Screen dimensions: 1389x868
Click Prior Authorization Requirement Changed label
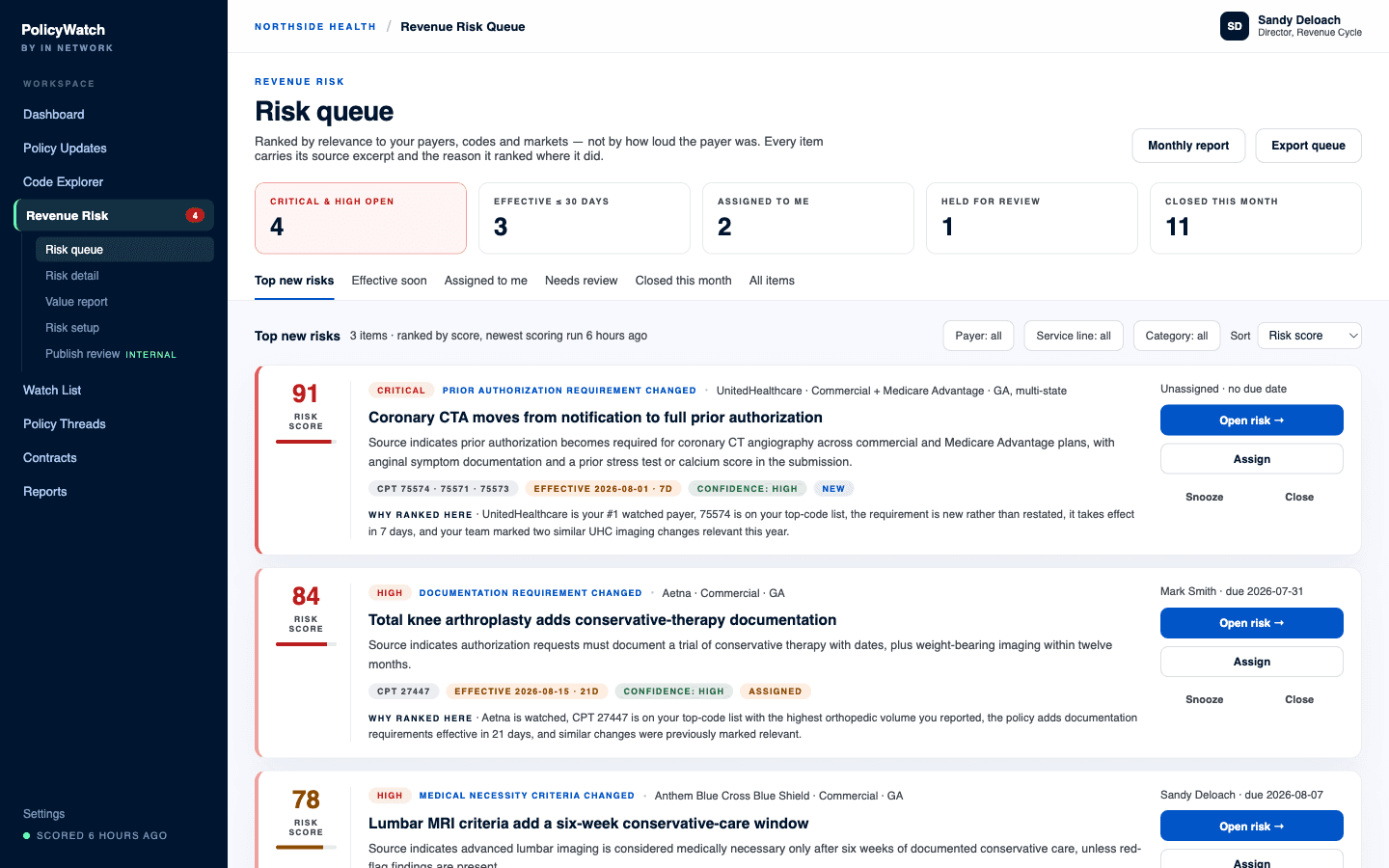(x=569, y=391)
